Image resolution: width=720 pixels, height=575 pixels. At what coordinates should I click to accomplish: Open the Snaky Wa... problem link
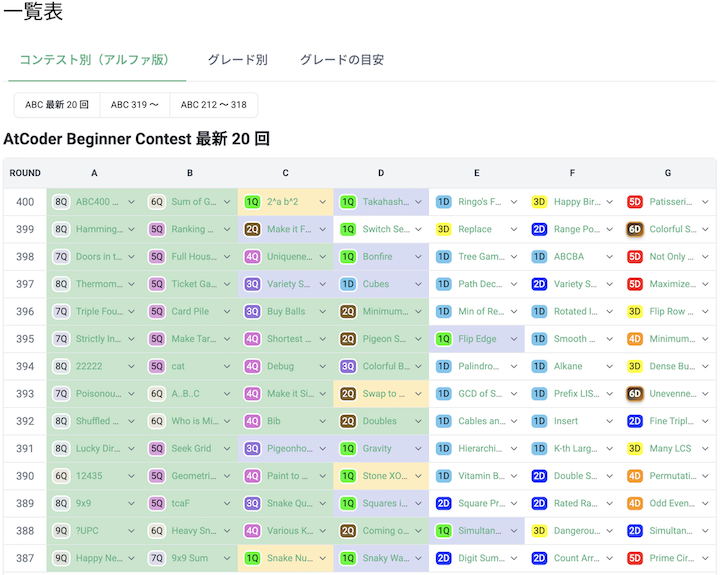(386, 558)
